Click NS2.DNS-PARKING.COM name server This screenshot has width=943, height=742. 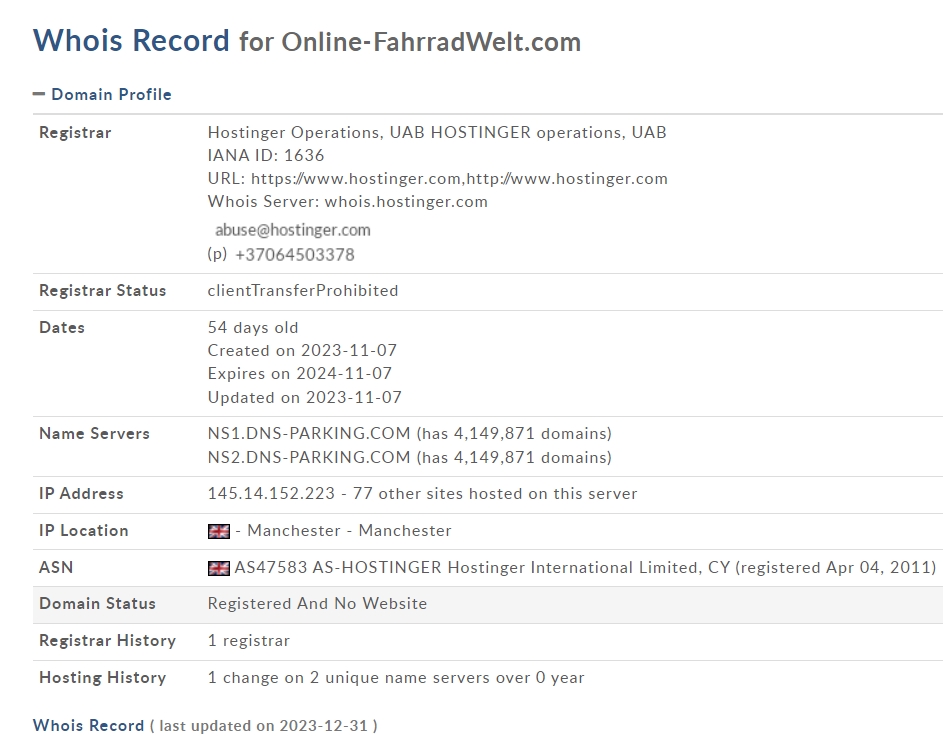click(309, 458)
